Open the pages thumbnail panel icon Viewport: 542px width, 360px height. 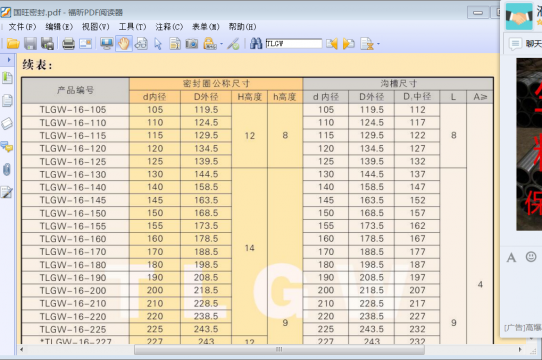[7, 101]
